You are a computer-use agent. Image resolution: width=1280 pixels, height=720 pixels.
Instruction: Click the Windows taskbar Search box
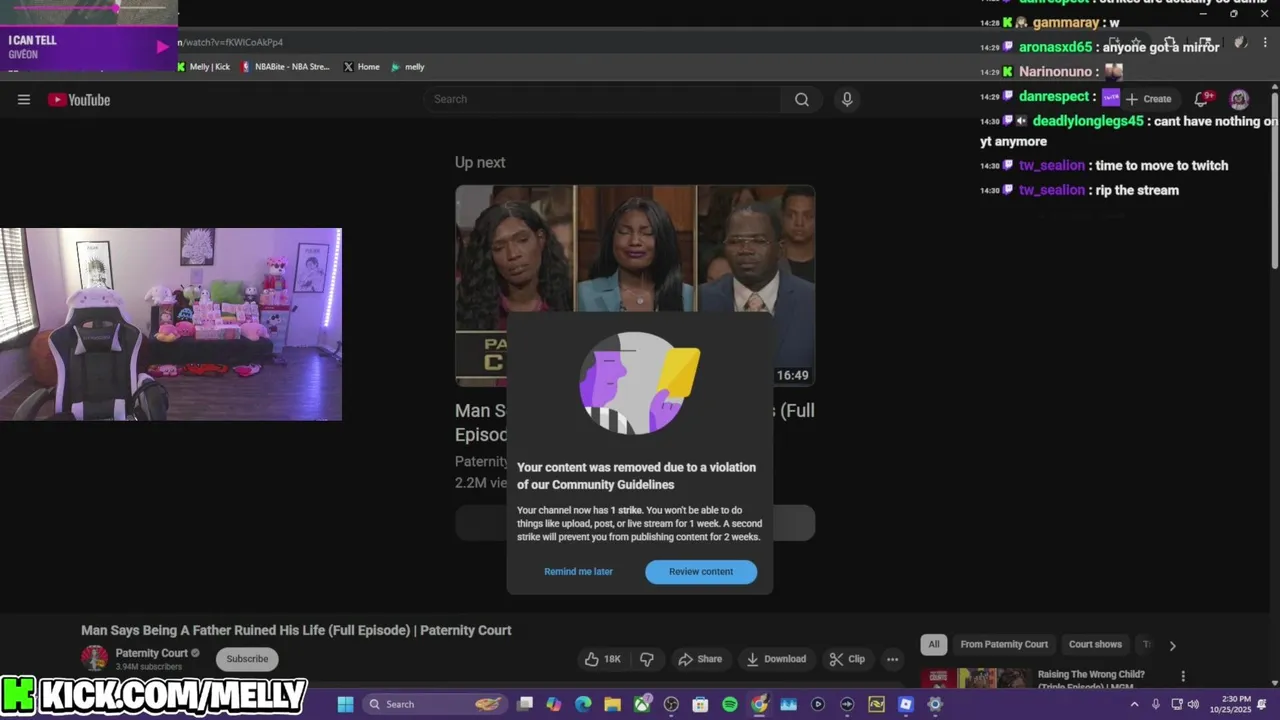point(435,704)
